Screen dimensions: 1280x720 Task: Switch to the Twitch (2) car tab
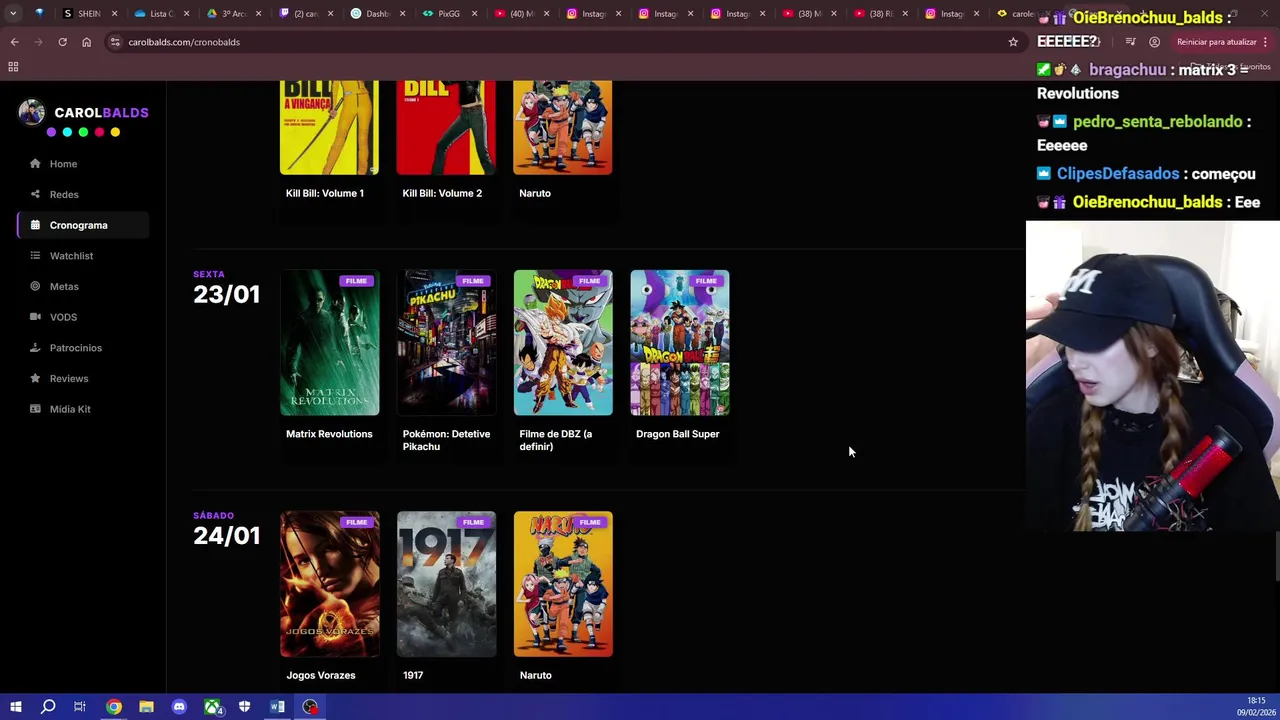304,14
